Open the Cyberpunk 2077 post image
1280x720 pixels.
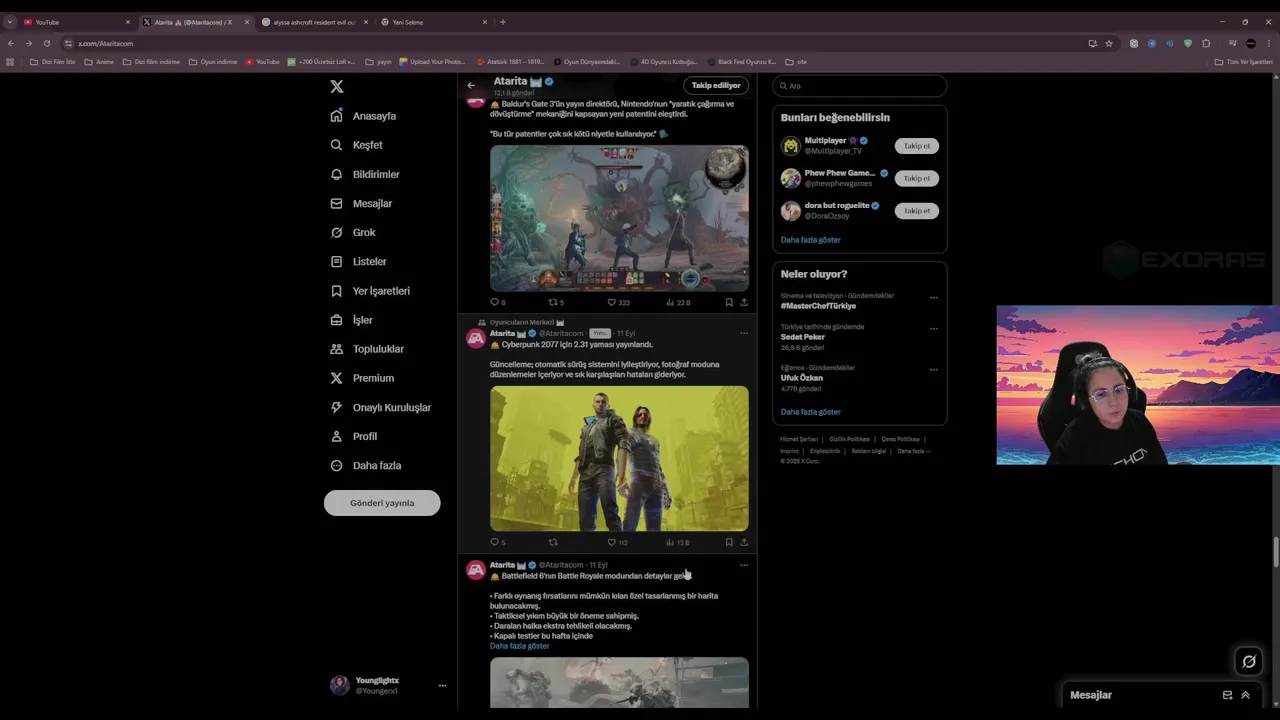pos(619,458)
